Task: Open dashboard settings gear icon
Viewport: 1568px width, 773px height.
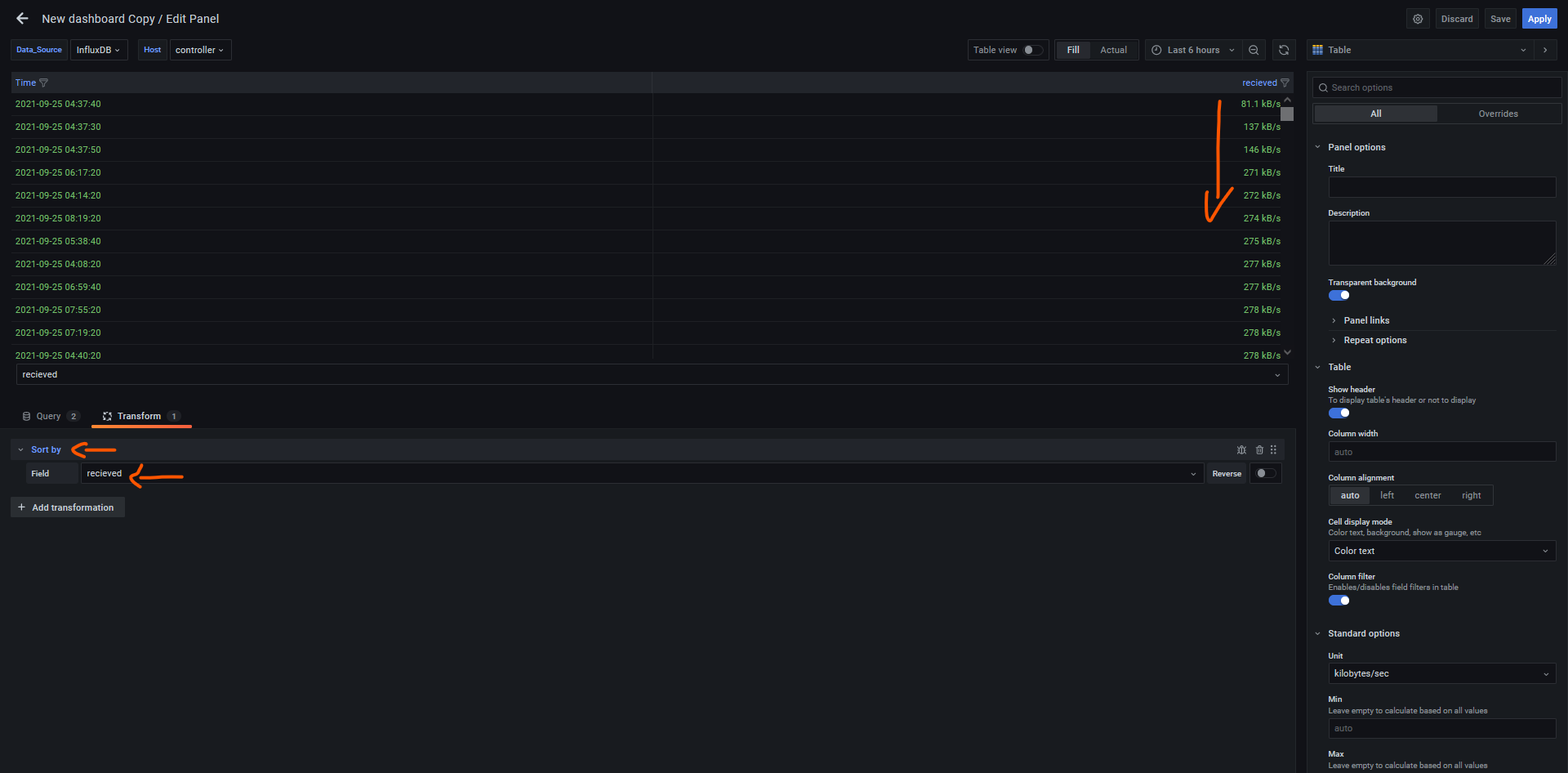Action: [x=1418, y=19]
